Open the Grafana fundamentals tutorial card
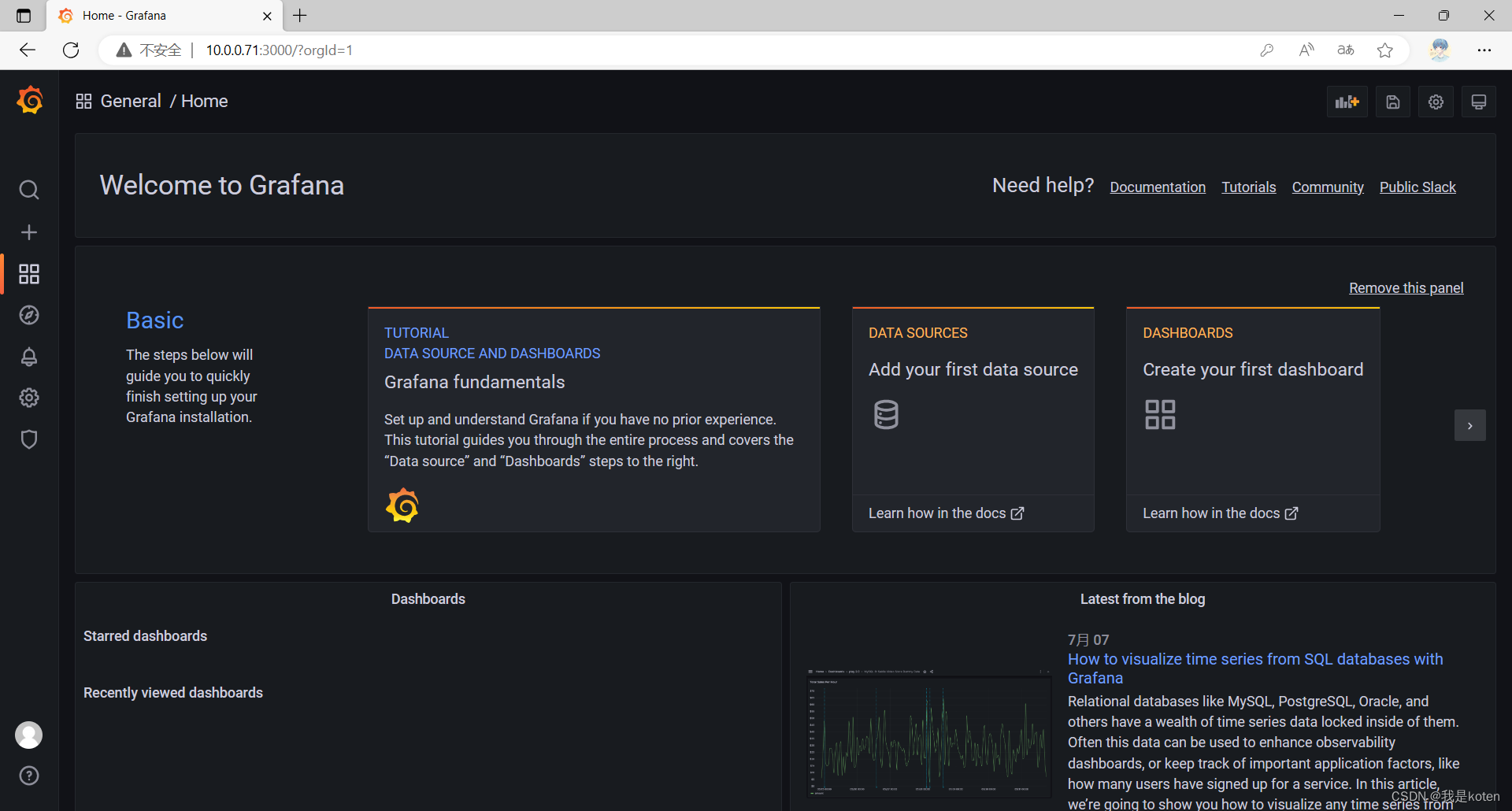The height and width of the screenshot is (811, 1512). (x=594, y=420)
